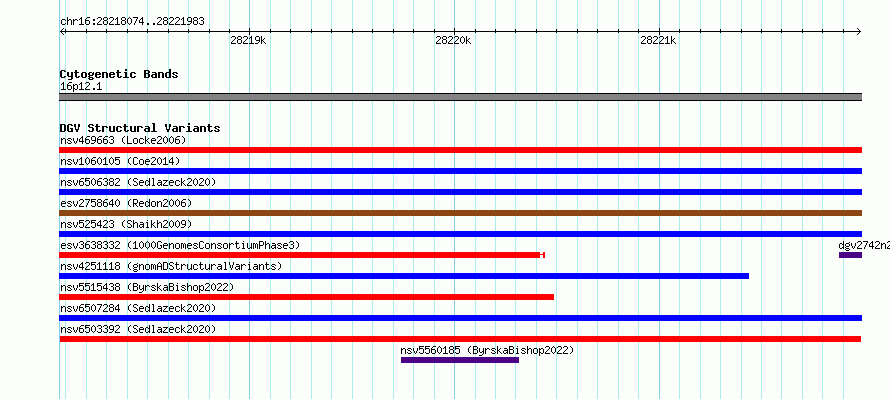Viewport: 890px width, 399px height.
Task: Select the blue nsv6506382 variant bar
Action: (x=460, y=192)
